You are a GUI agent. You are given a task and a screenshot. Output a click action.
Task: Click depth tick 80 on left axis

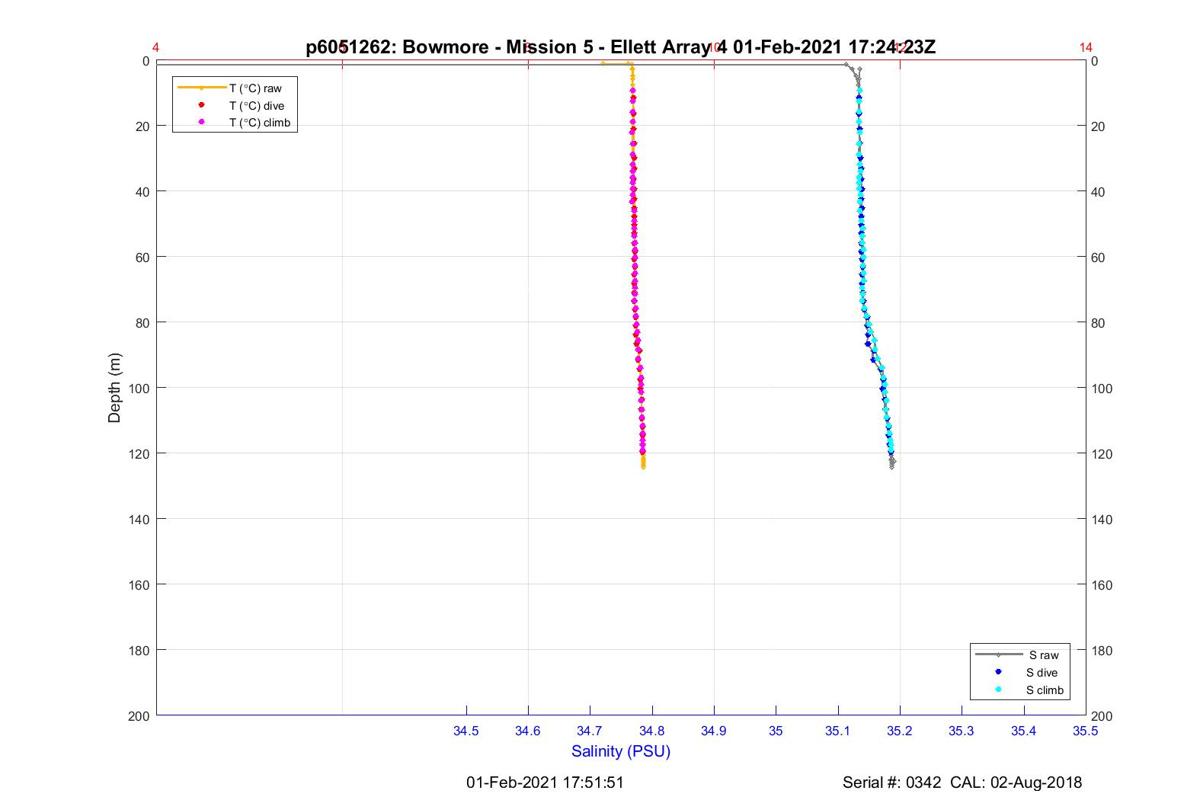[142, 322]
